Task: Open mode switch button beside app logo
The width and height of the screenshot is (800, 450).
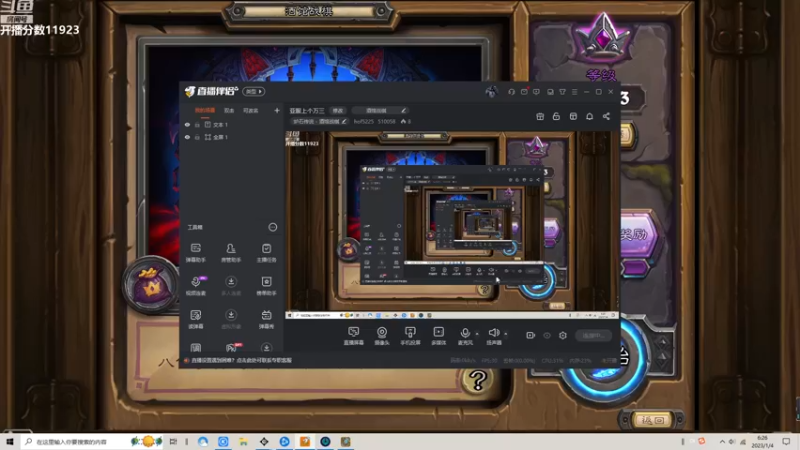Action: point(254,92)
